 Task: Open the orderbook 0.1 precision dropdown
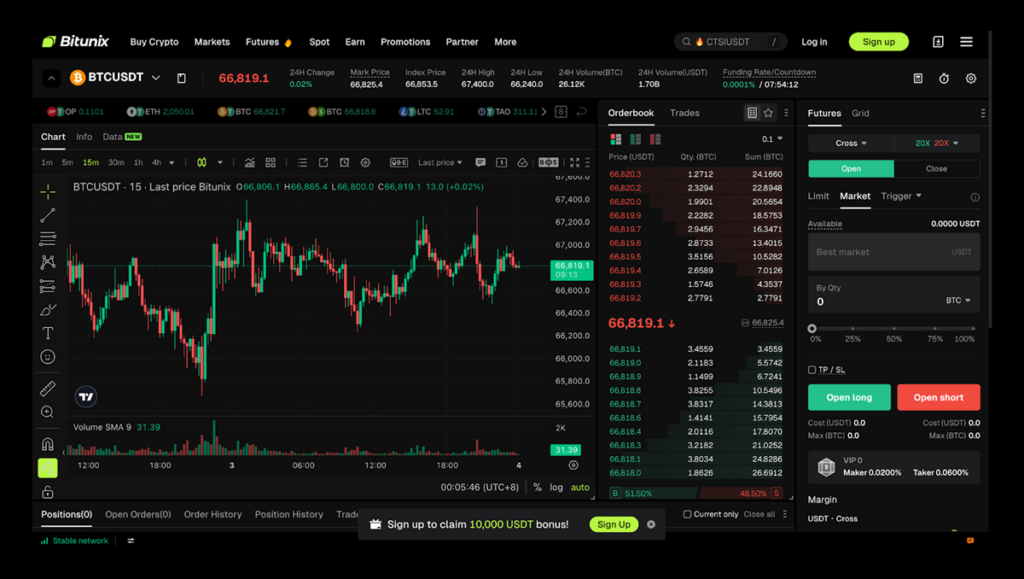772,139
